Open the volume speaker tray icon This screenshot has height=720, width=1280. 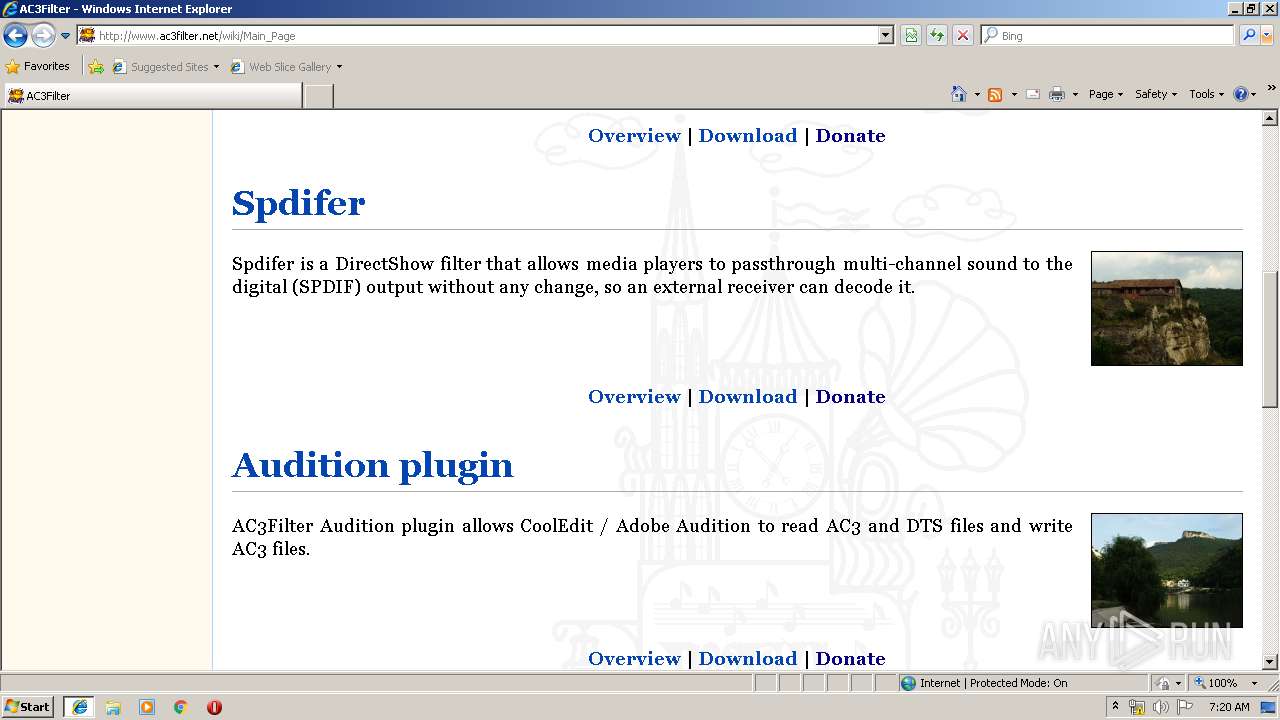[1160, 707]
